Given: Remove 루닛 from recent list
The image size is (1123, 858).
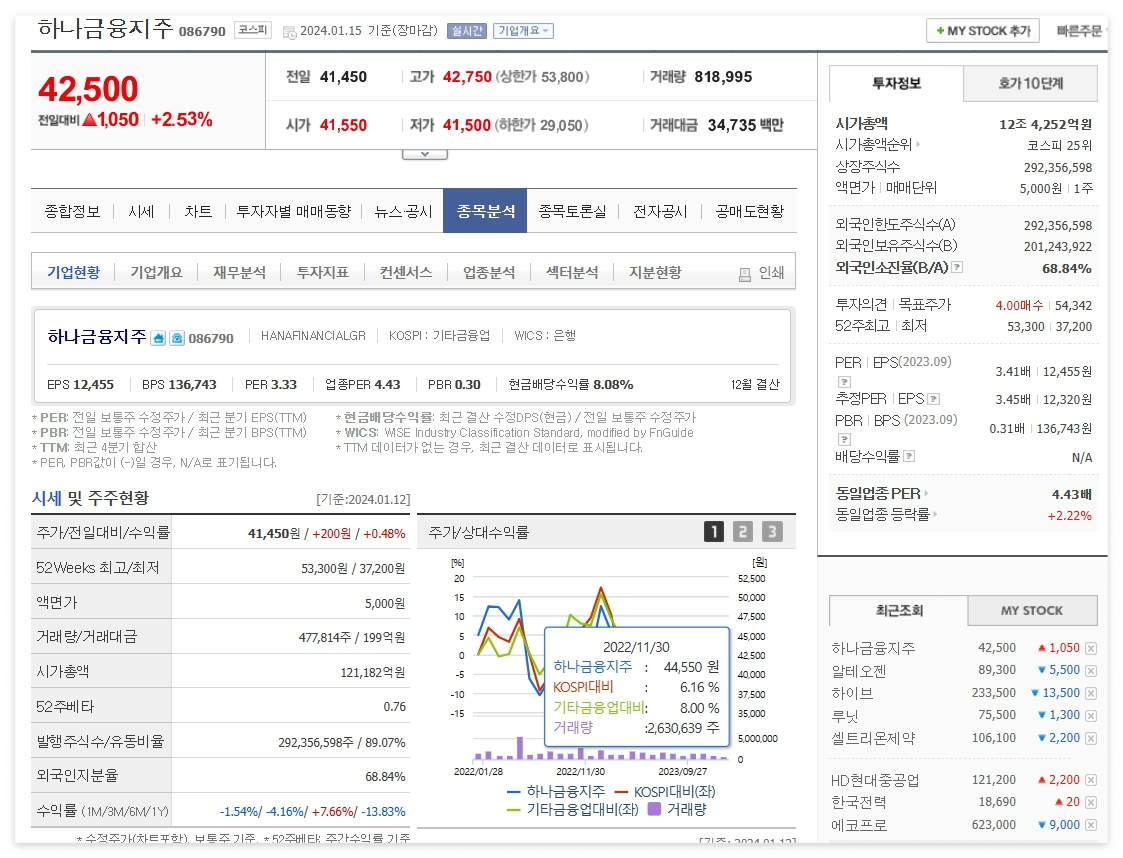Looking at the screenshot, I should 1091,715.
